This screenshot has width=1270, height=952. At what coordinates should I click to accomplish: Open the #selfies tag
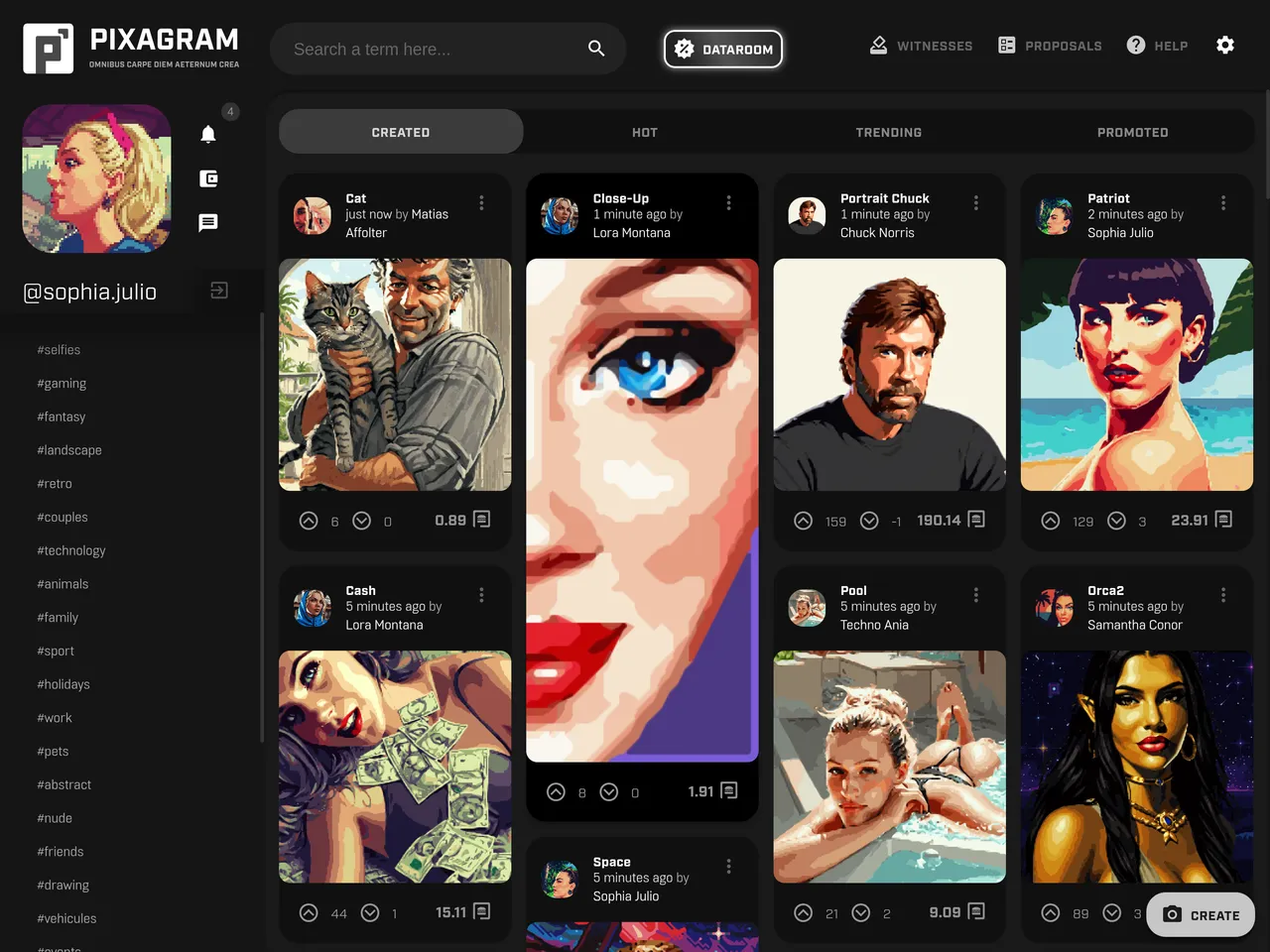(x=59, y=350)
